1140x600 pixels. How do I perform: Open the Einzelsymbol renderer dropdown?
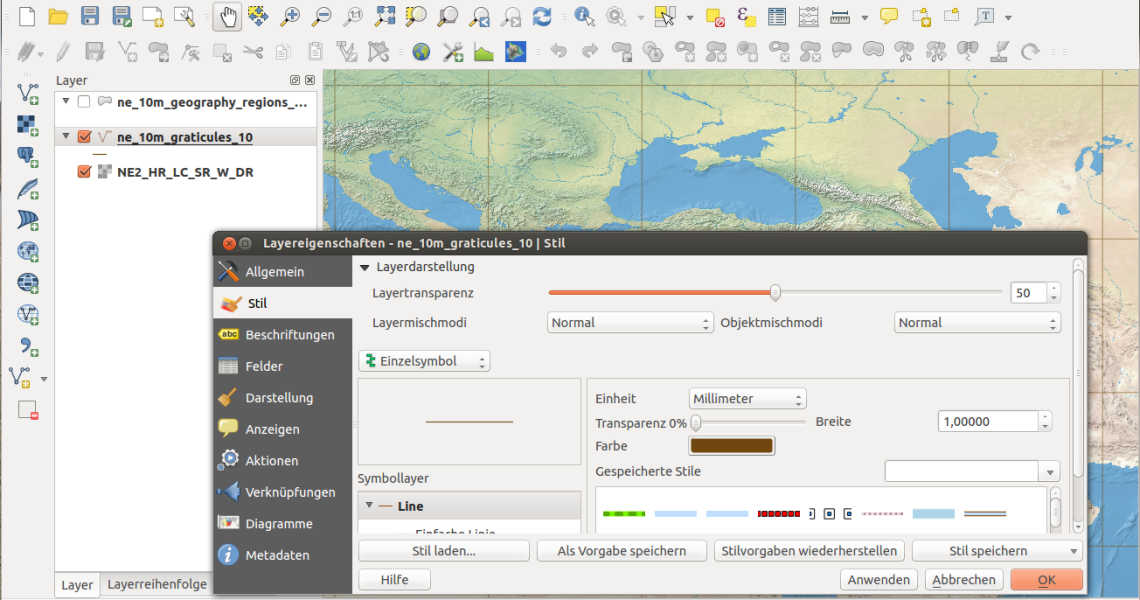point(424,361)
